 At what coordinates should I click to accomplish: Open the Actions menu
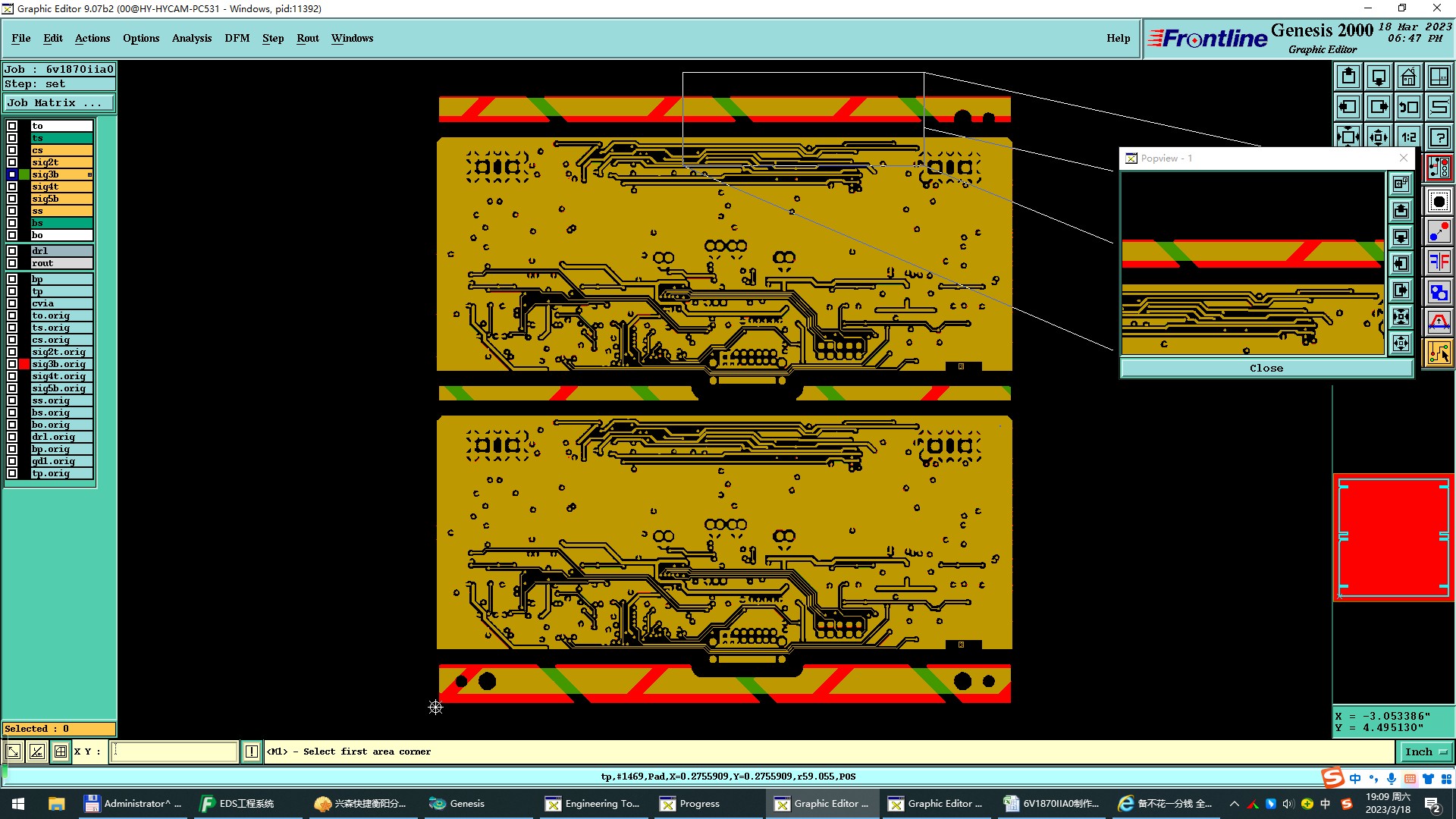[x=93, y=38]
